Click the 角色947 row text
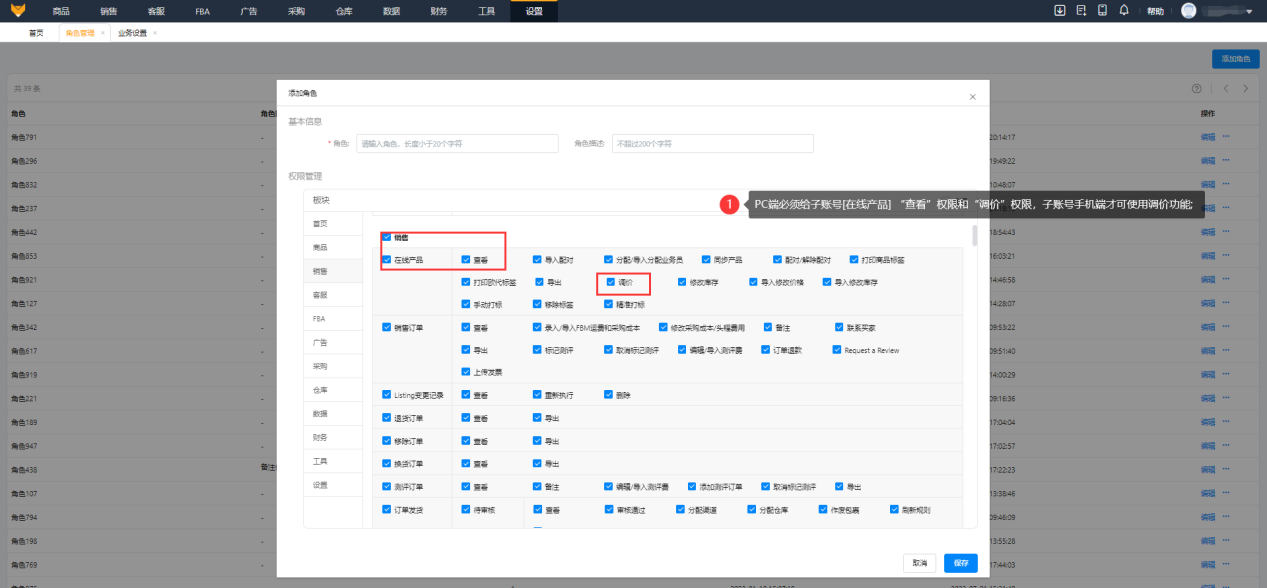 pos(24,445)
